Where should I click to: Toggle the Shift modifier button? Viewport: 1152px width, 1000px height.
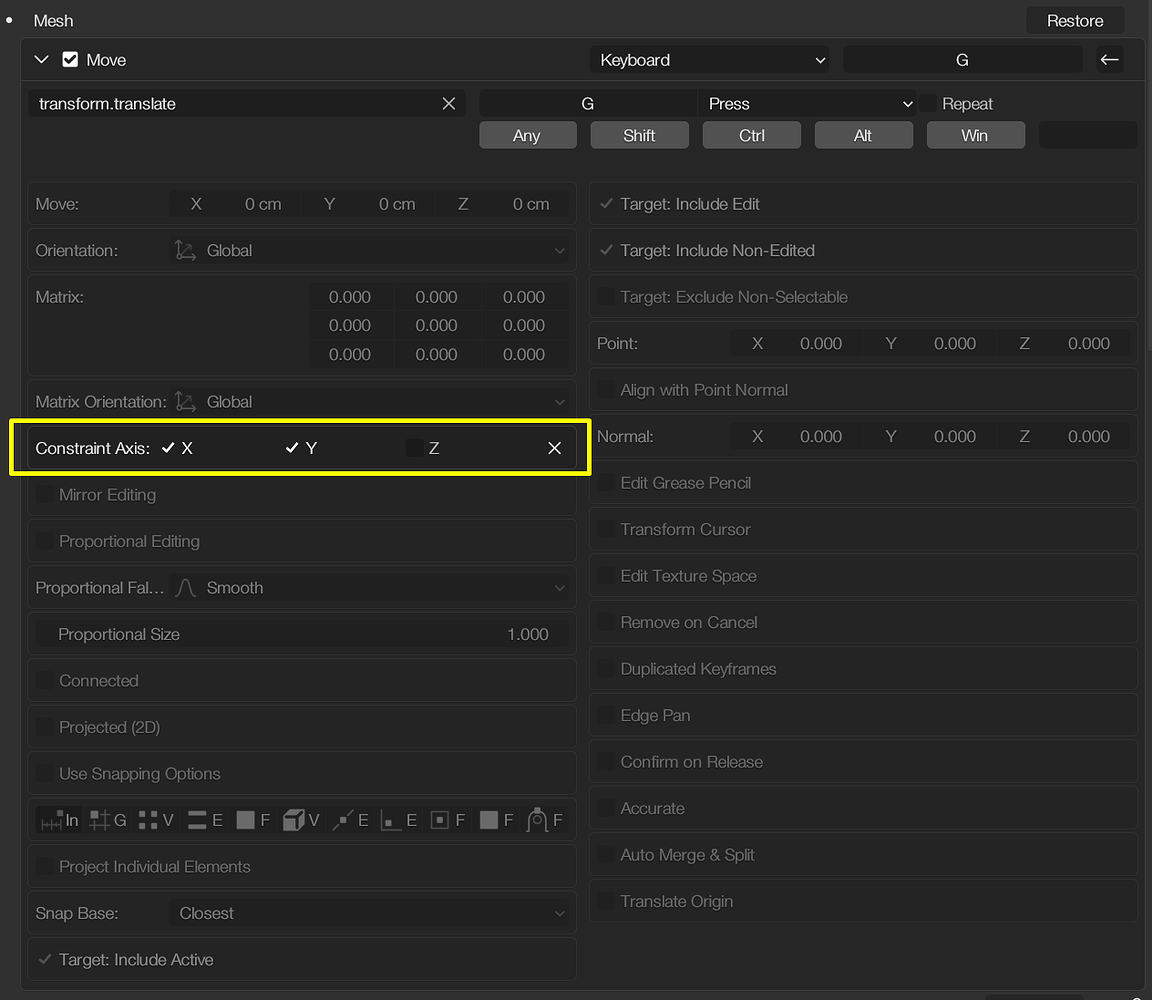(x=639, y=135)
